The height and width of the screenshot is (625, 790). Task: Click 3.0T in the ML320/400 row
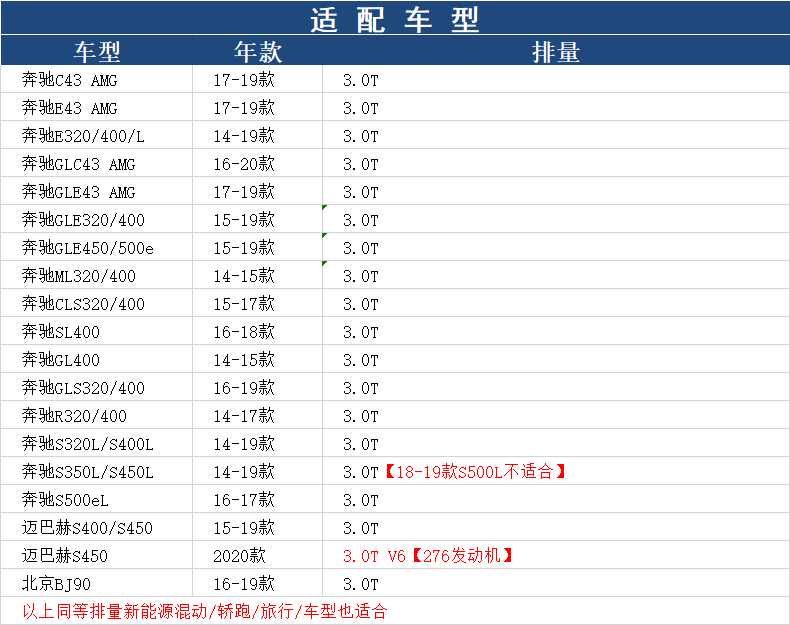pyautogui.click(x=360, y=276)
